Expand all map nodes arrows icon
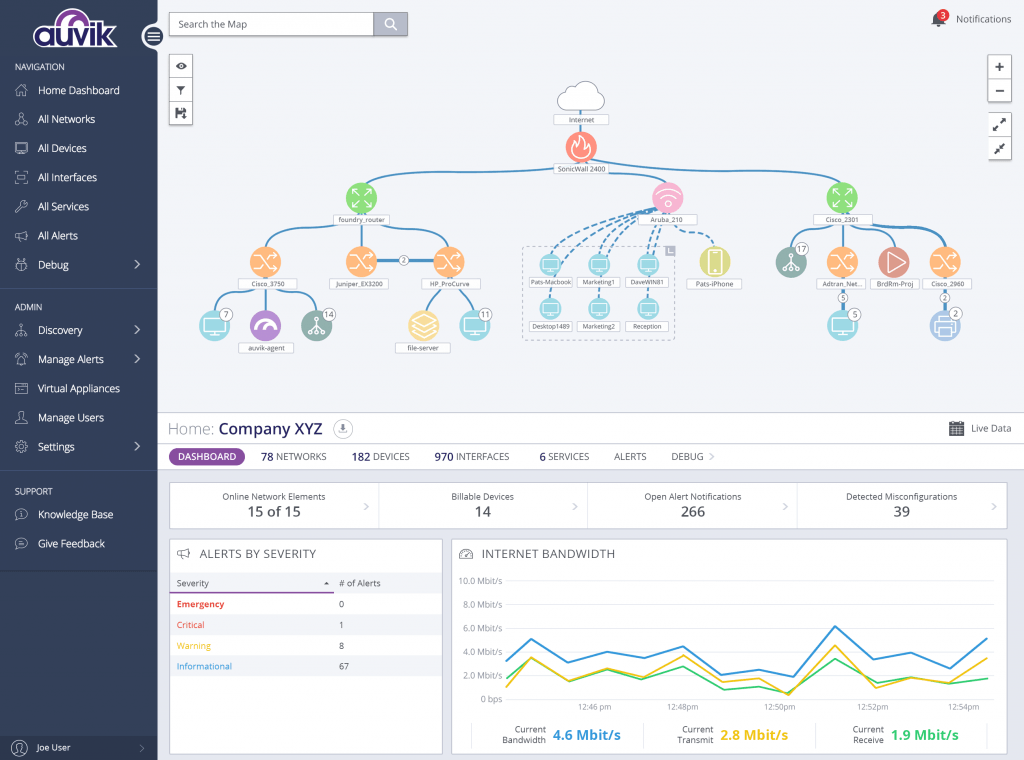Image resolution: width=1024 pixels, height=760 pixels. [999, 124]
